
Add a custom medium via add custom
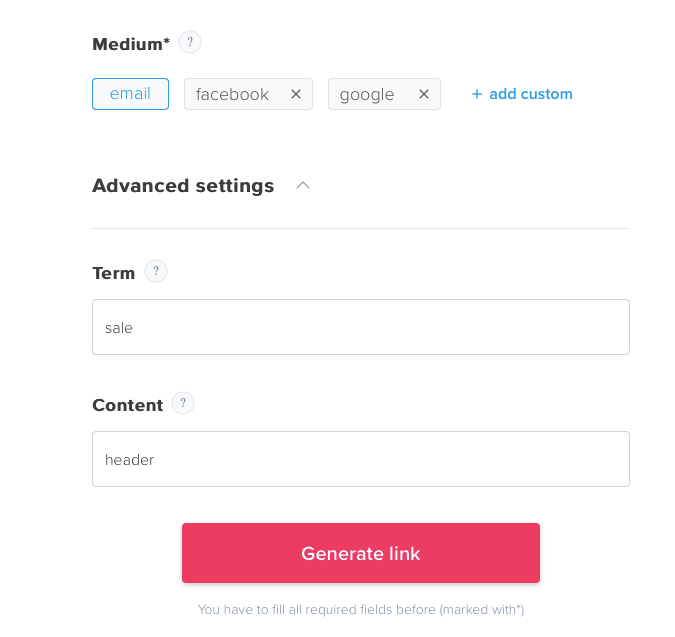pyautogui.click(x=531, y=94)
